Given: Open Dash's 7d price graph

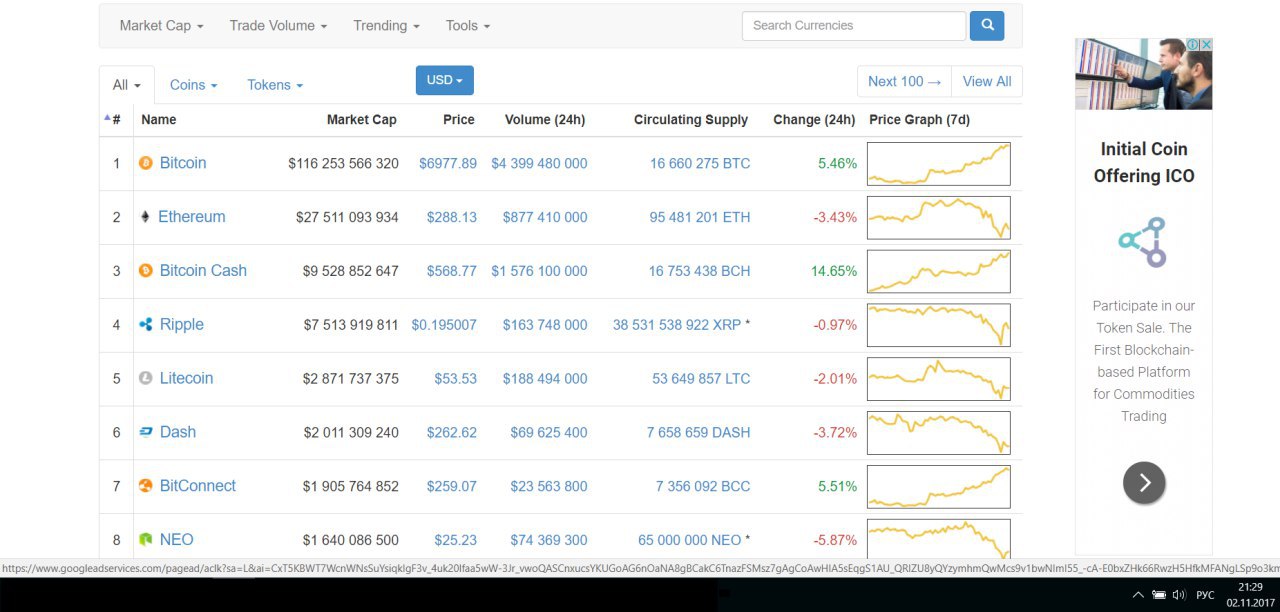Looking at the screenshot, I should 939,434.
